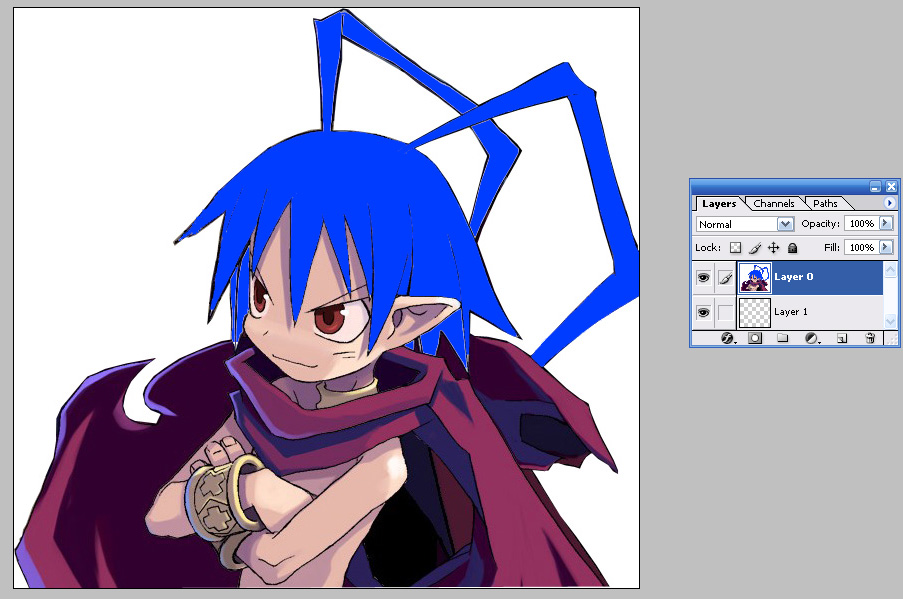Click the lock transparent pixels icon
903x599 pixels.
[x=736, y=247]
